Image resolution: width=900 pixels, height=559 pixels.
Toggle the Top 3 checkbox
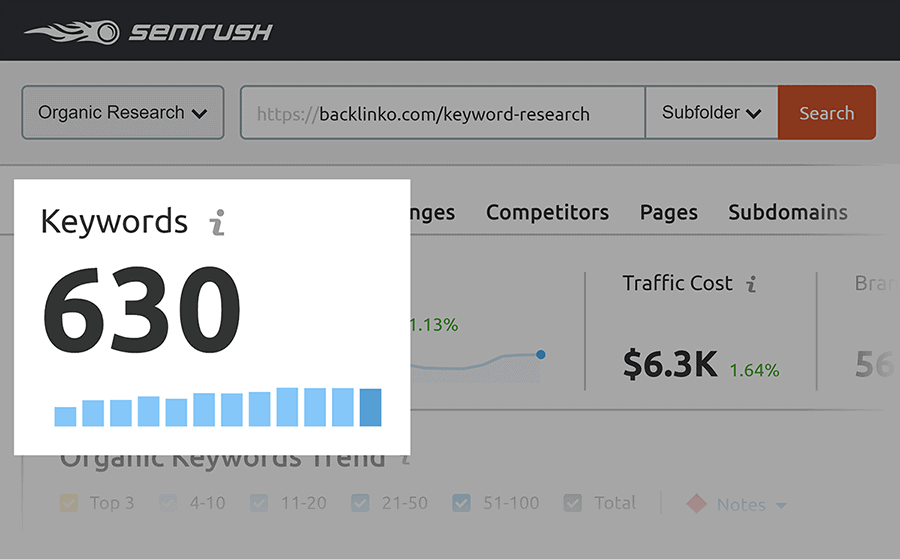(69, 503)
